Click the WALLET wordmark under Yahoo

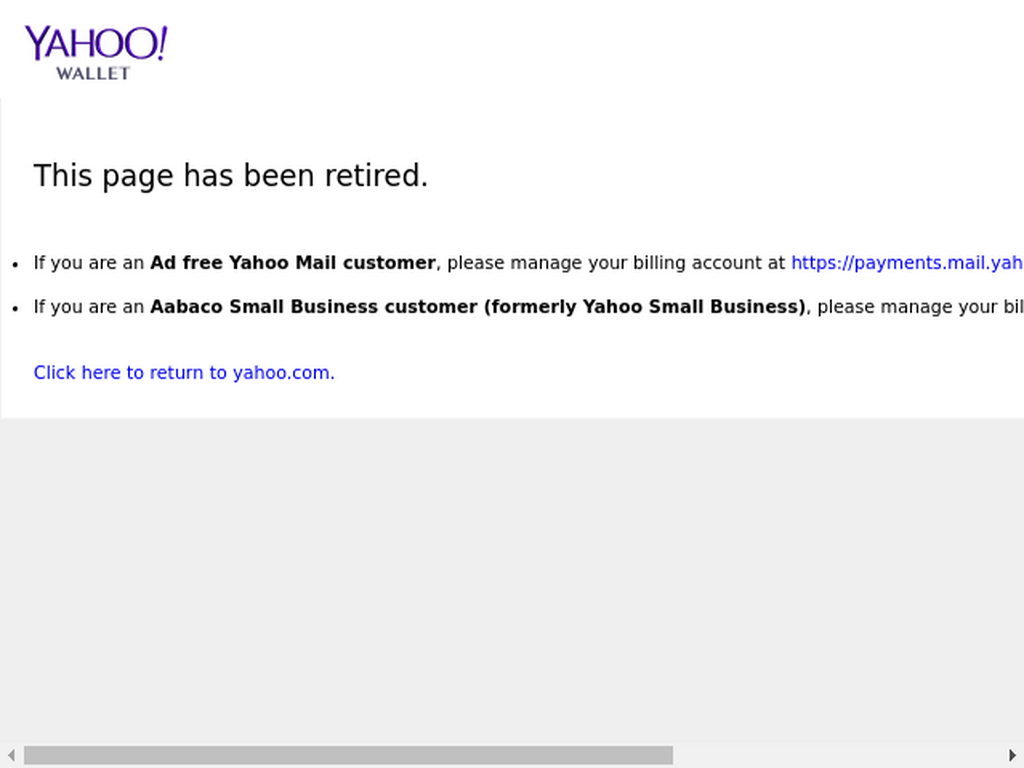93,73
